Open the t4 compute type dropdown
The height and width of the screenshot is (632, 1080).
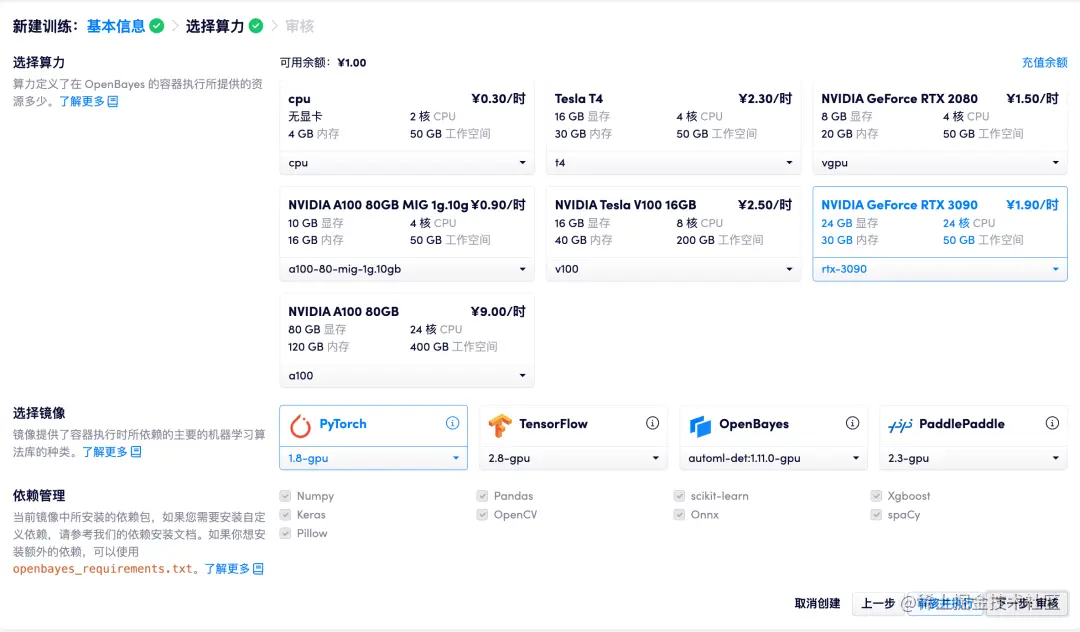(674, 162)
